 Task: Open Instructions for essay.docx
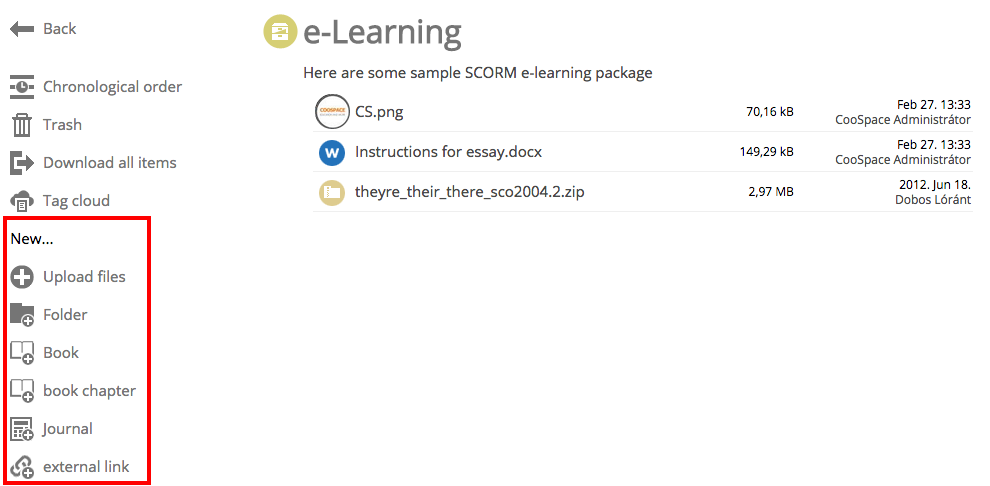pyautogui.click(x=448, y=152)
